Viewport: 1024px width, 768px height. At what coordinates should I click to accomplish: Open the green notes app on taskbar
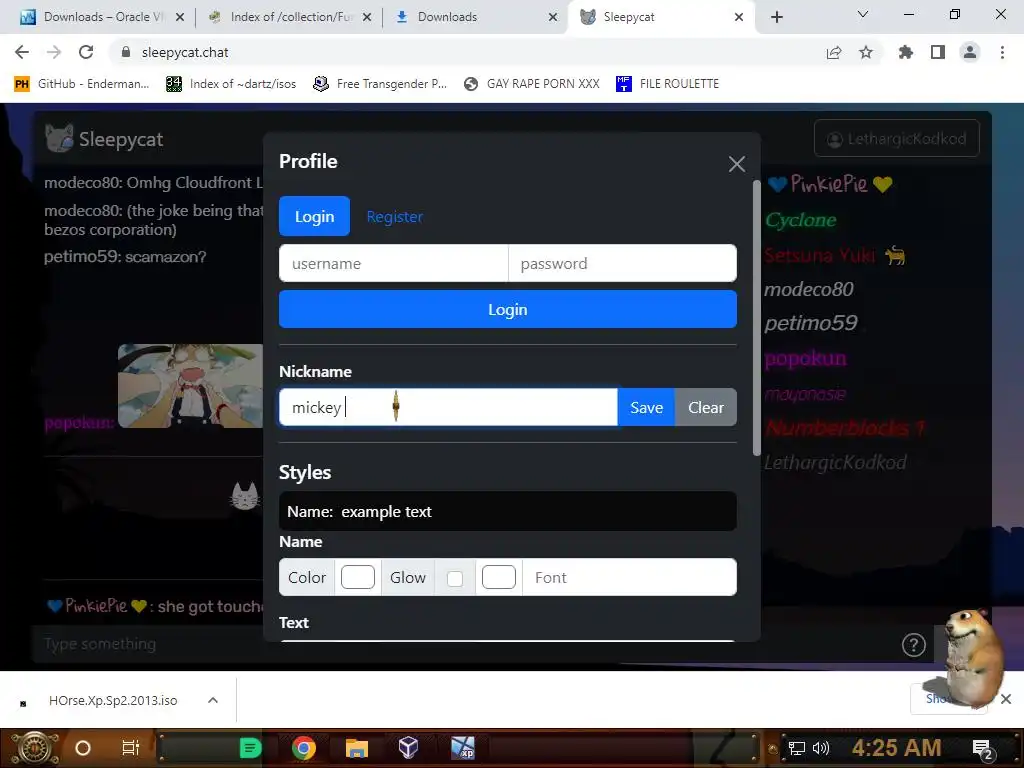tap(250, 748)
